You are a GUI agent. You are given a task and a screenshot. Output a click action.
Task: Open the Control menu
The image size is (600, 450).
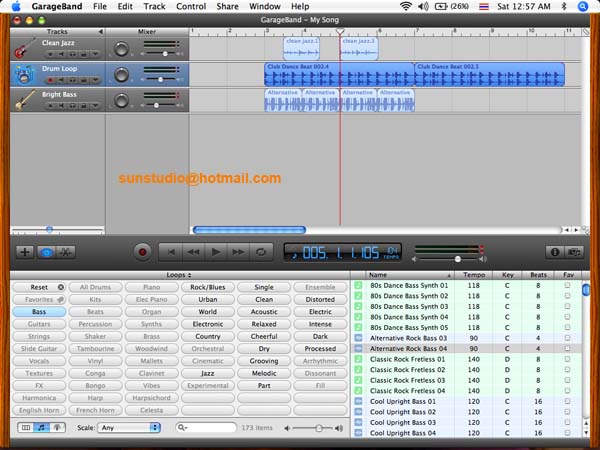[x=191, y=7]
